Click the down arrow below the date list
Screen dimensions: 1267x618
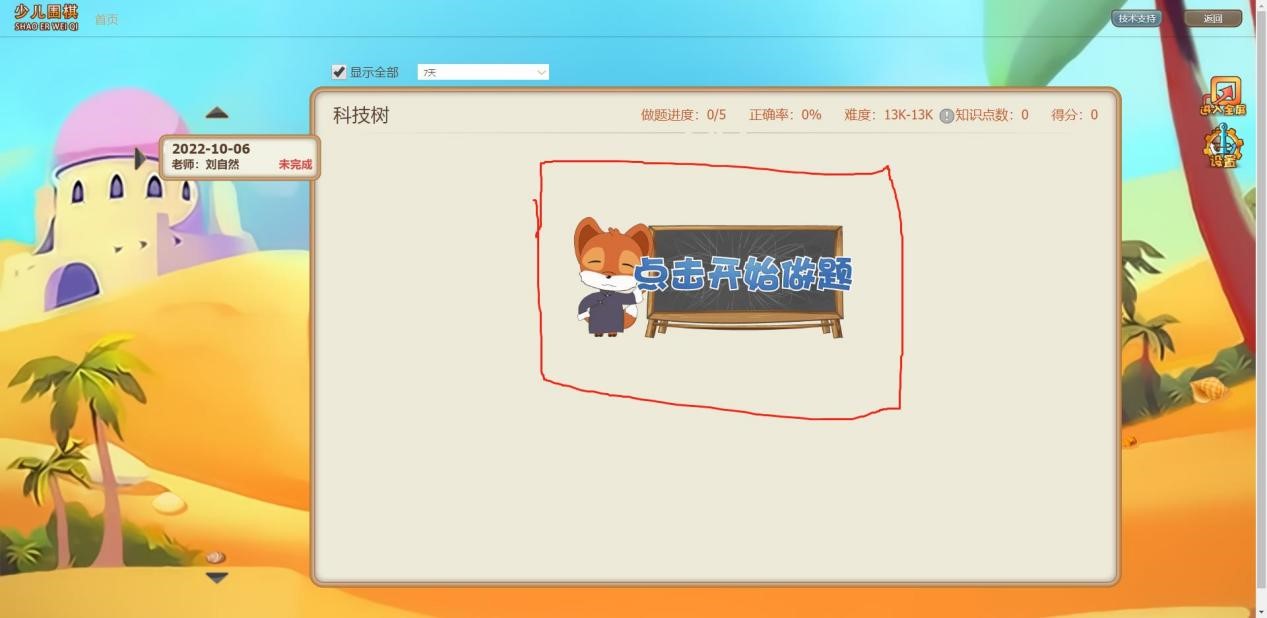click(217, 577)
